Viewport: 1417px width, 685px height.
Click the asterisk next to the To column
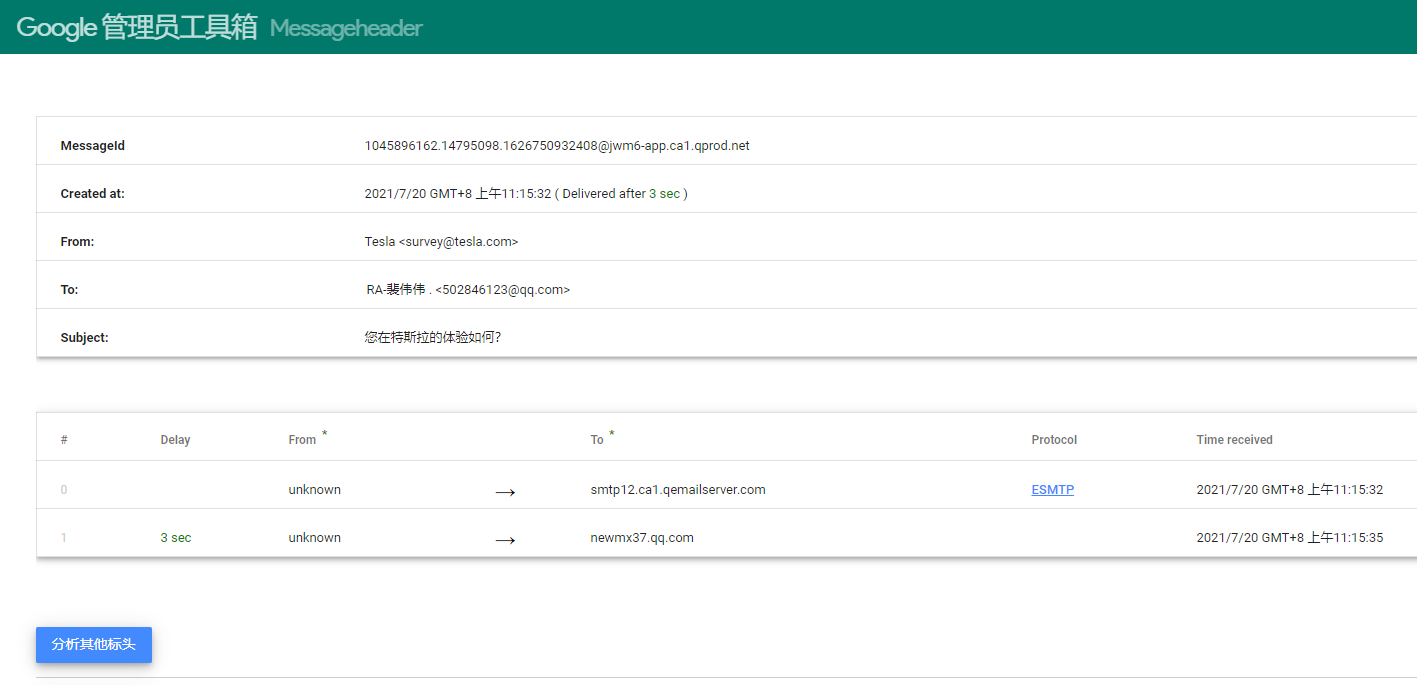point(612,432)
